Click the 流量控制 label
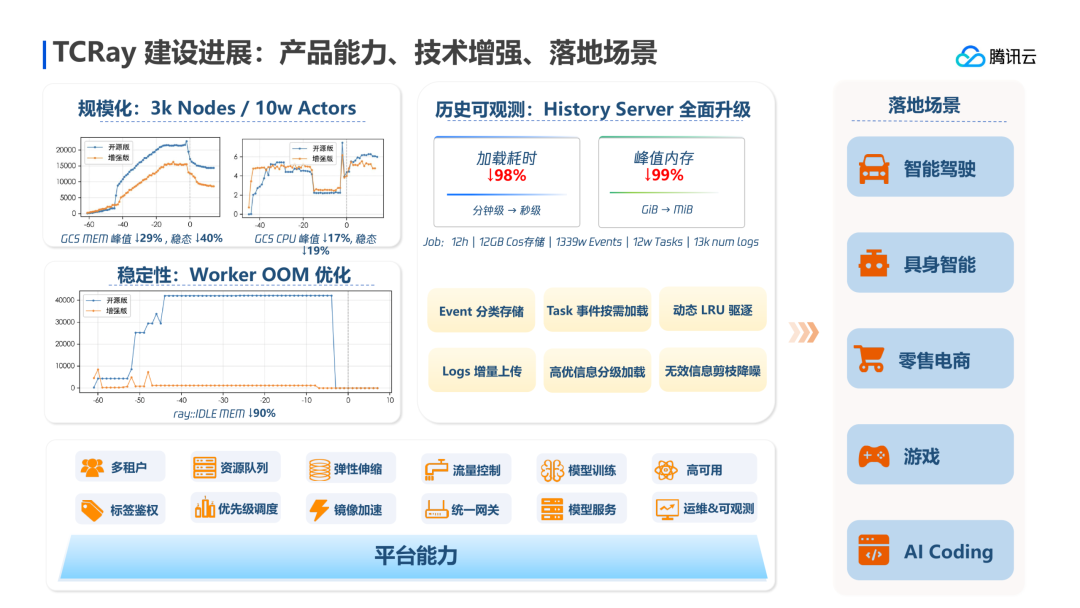 (476, 470)
